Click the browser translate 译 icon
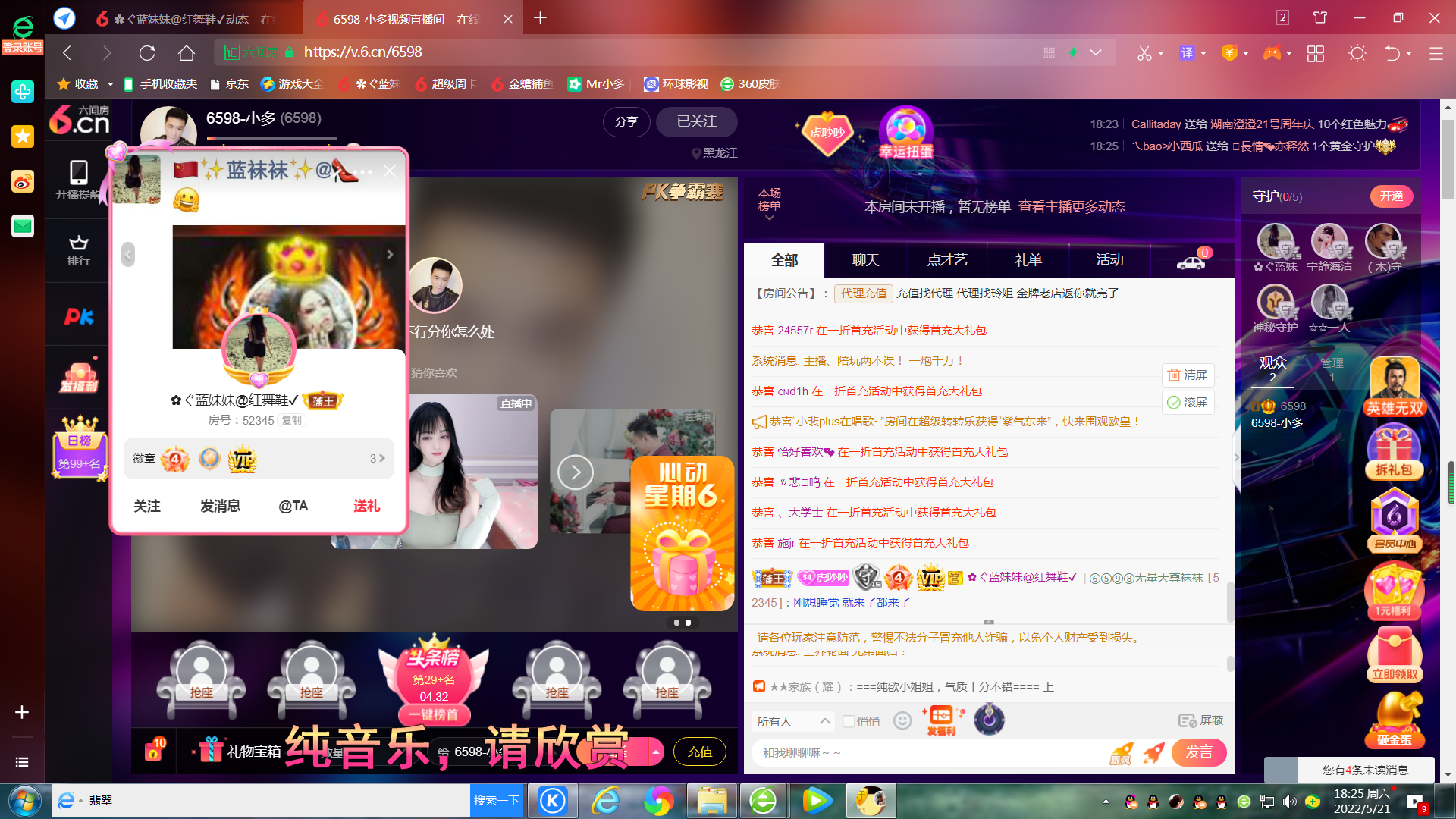This screenshot has height=819, width=1456. tap(1187, 53)
